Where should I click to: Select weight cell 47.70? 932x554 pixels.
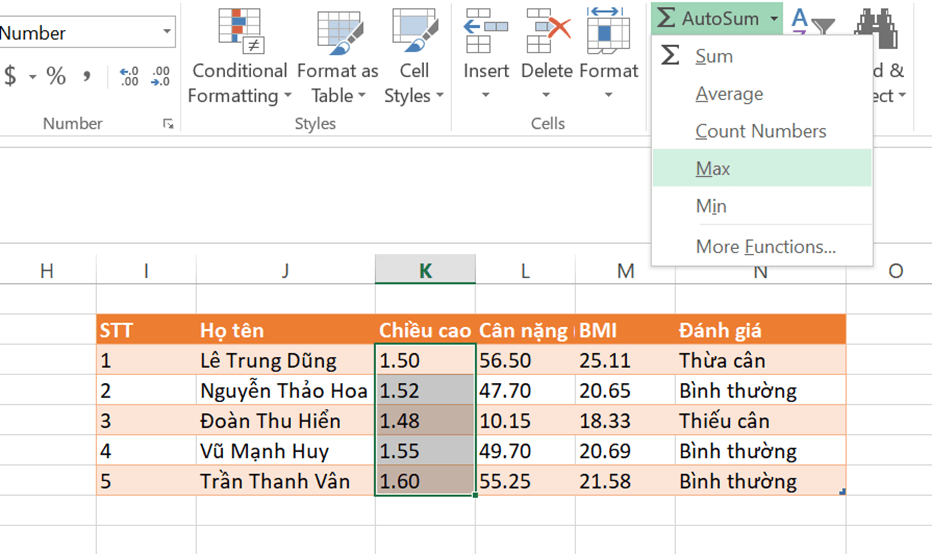tap(525, 391)
